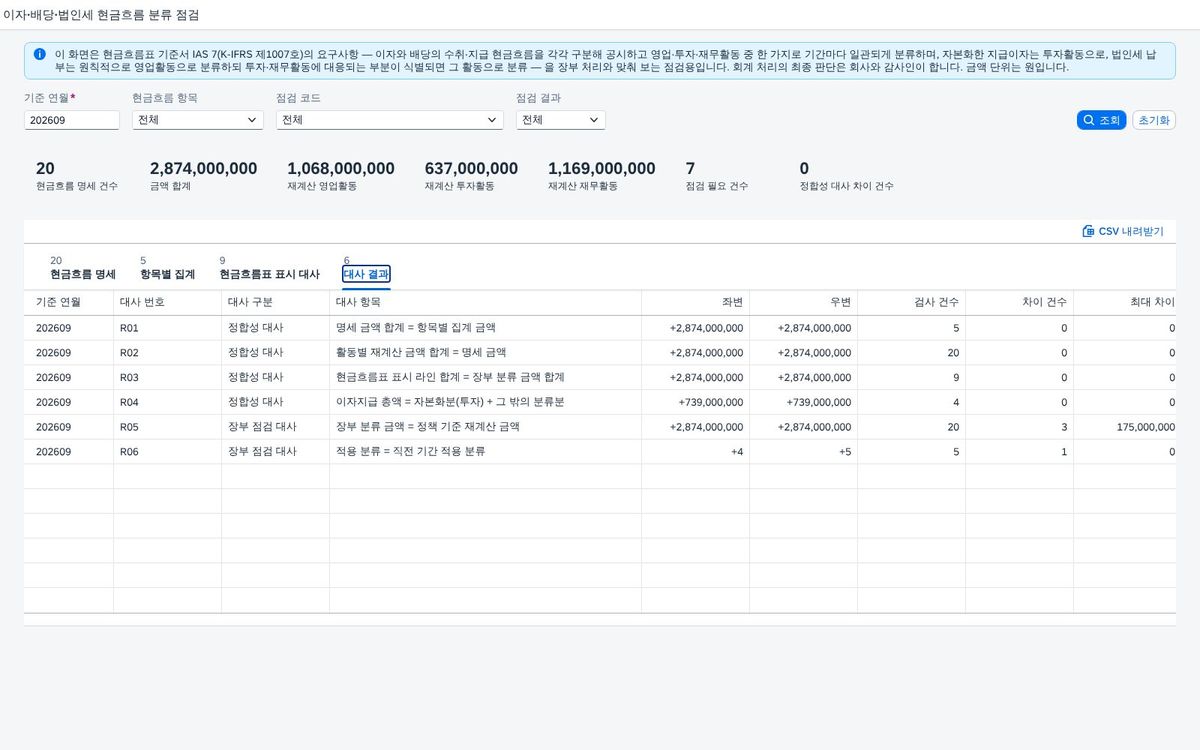Click the info icon in the message strip
The width and height of the screenshot is (1200, 750).
[39, 54]
